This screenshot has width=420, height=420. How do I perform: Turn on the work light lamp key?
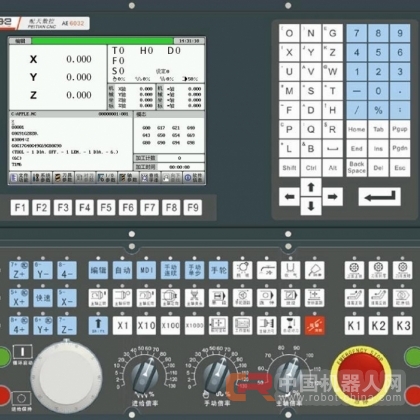243,270
